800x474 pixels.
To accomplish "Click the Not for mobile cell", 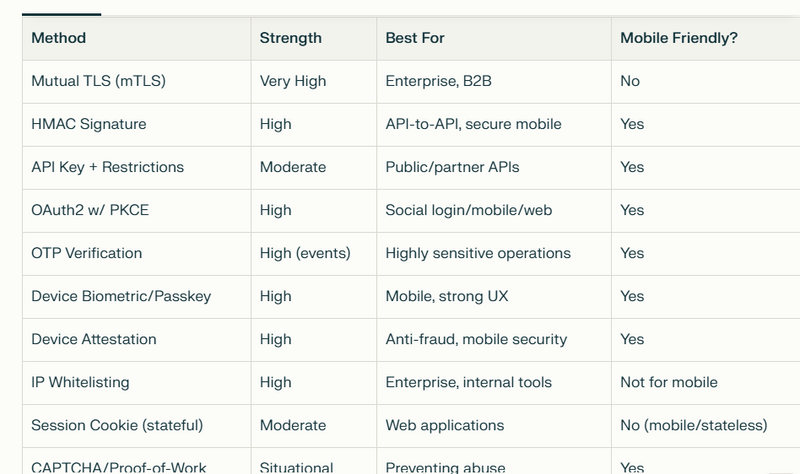I will tap(669, 382).
